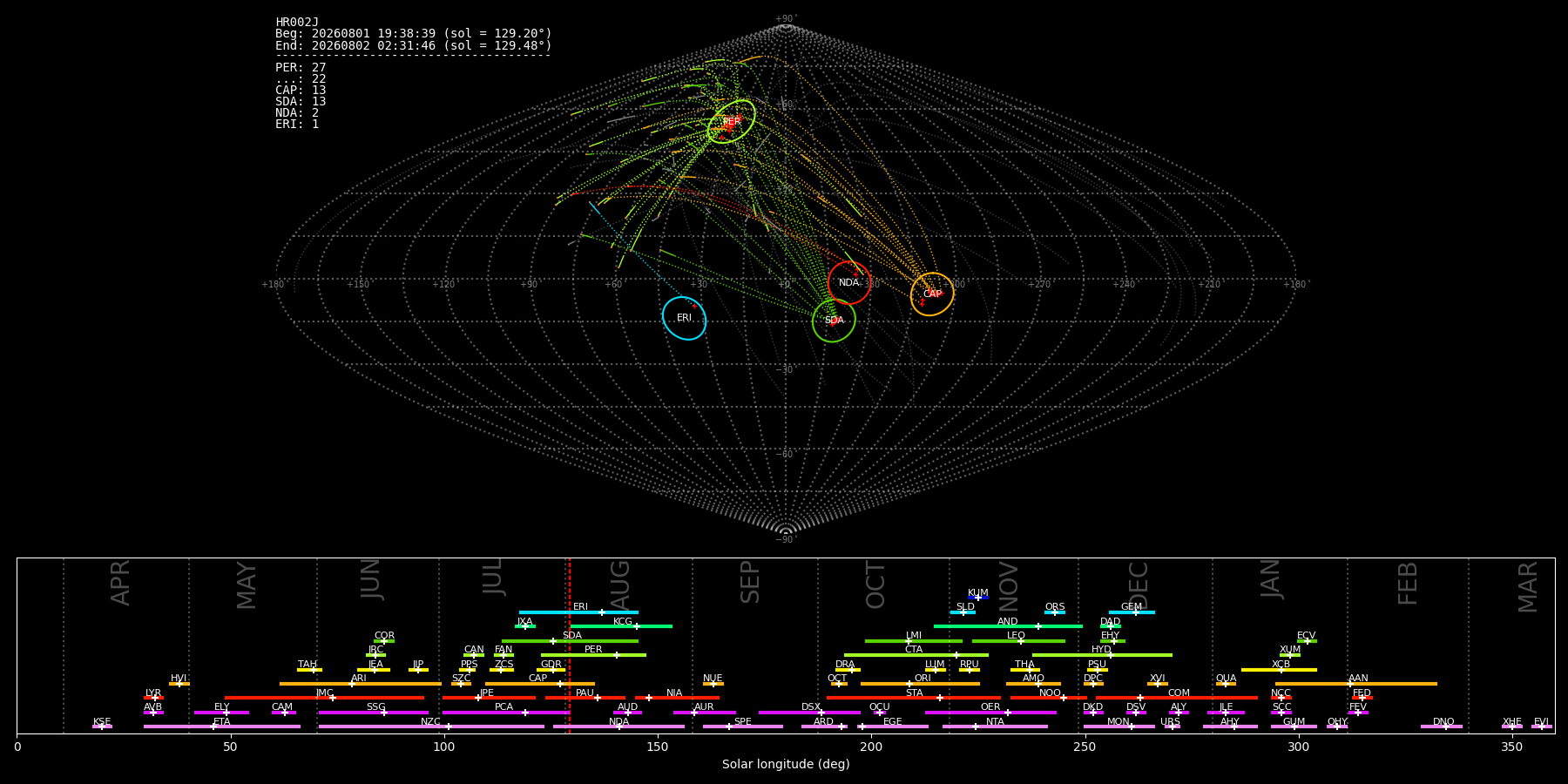The image size is (1568, 784).
Task: Click the red NDA radiant circle
Action: (849, 282)
